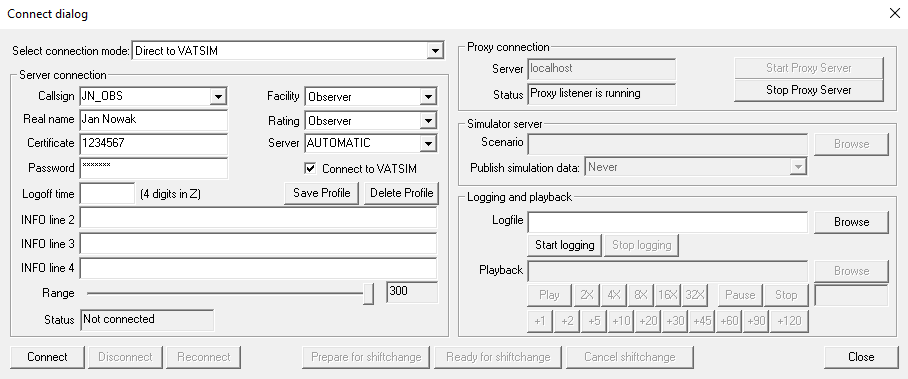The height and width of the screenshot is (379, 908).
Task: Click the Real name field
Action: click(153, 120)
